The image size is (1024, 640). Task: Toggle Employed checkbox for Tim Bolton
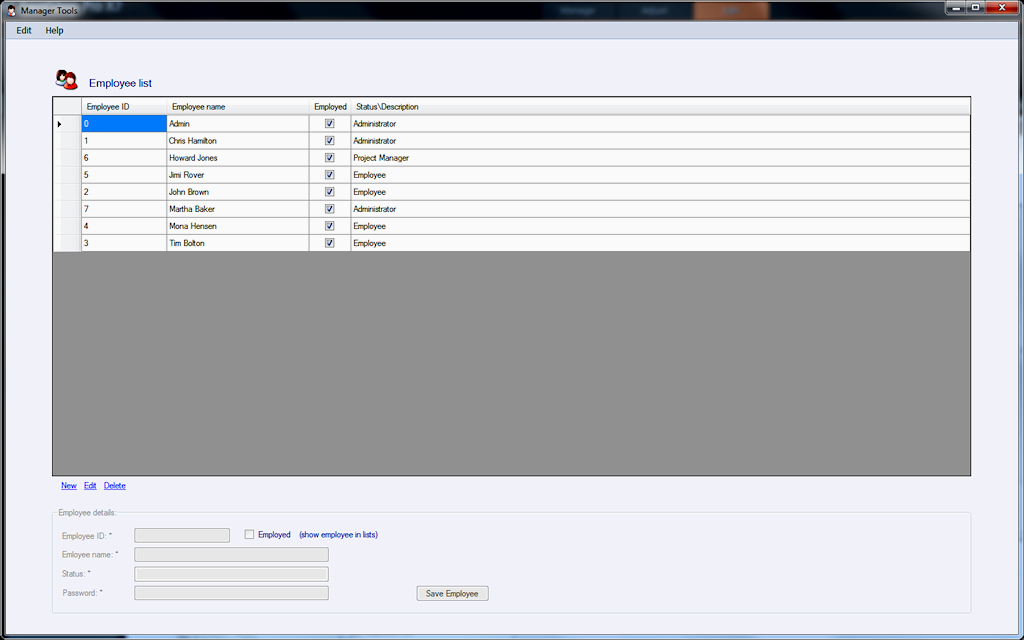pyautogui.click(x=329, y=243)
